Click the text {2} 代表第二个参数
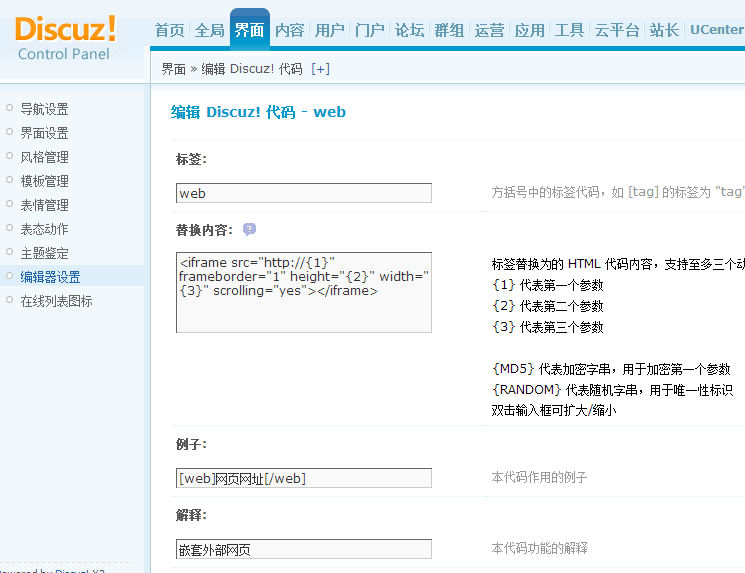Viewport: 745px width, 573px height. 547,306
